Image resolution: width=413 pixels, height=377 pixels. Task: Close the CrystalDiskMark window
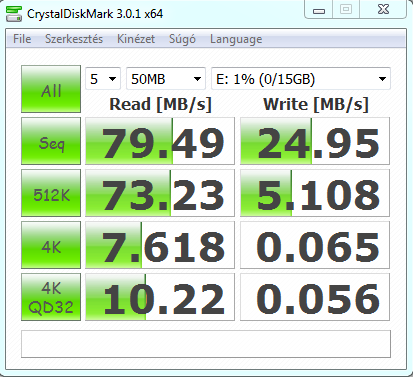(383, 9)
